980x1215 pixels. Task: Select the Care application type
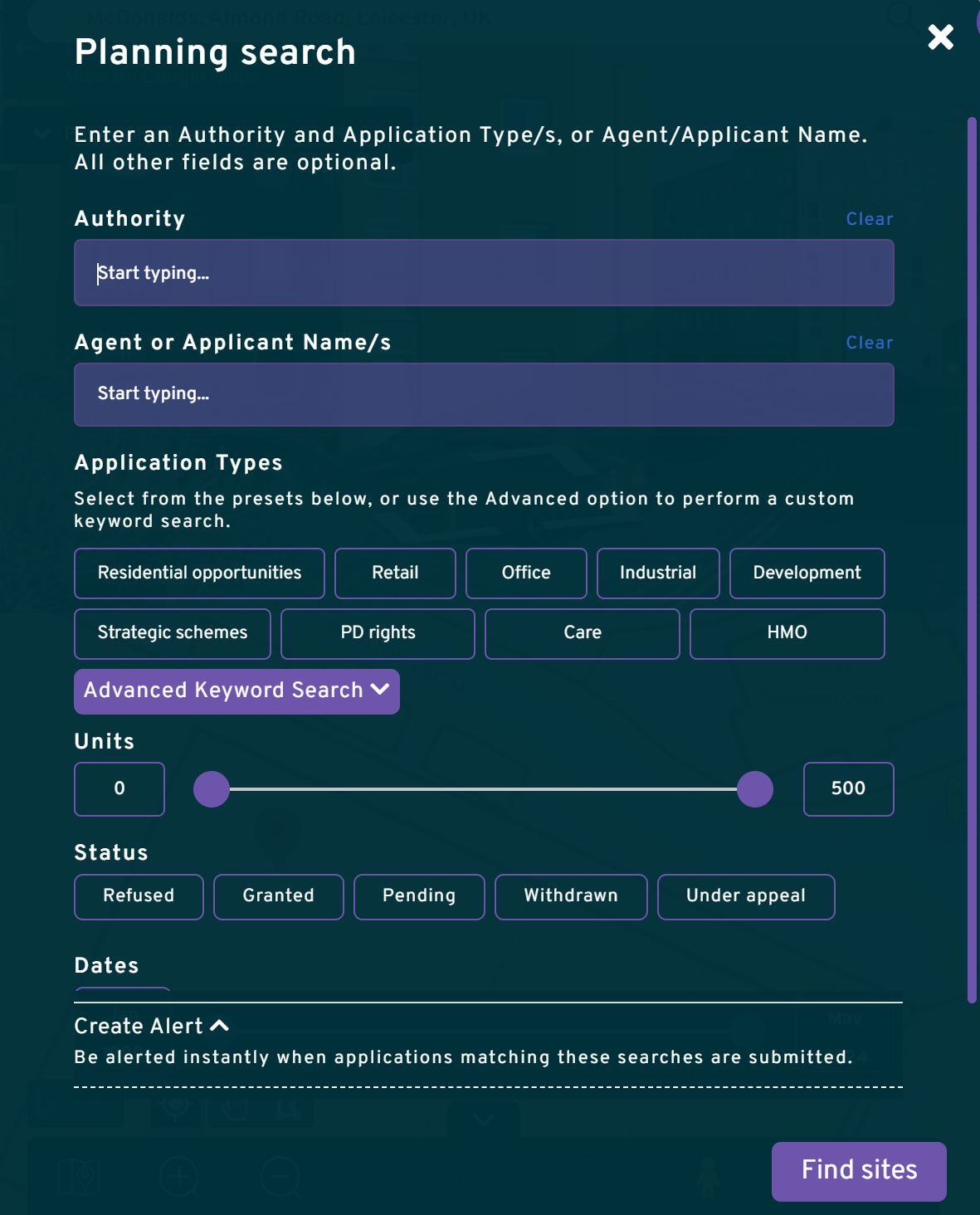pos(582,633)
